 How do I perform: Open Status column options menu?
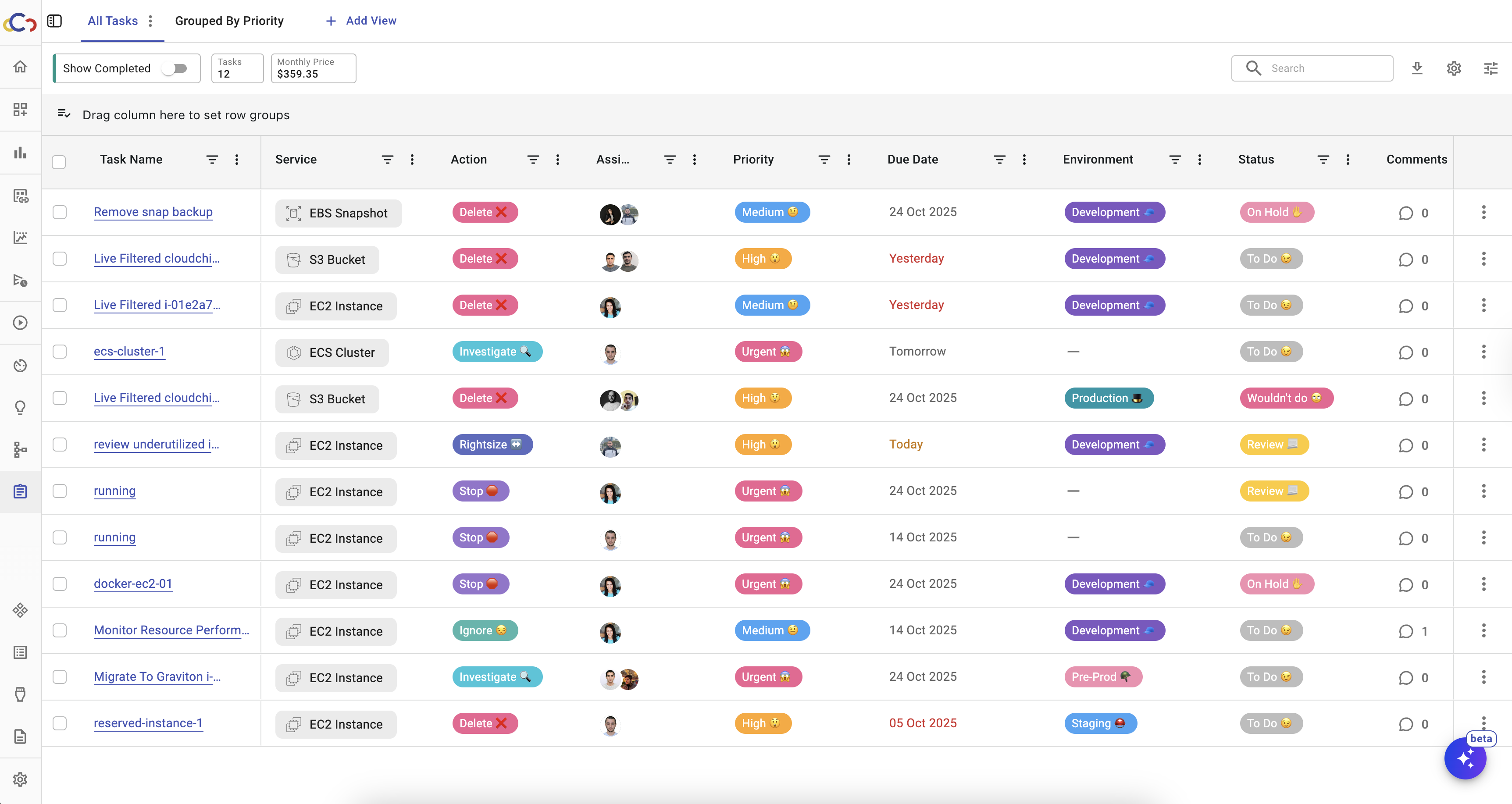pyautogui.click(x=1348, y=160)
